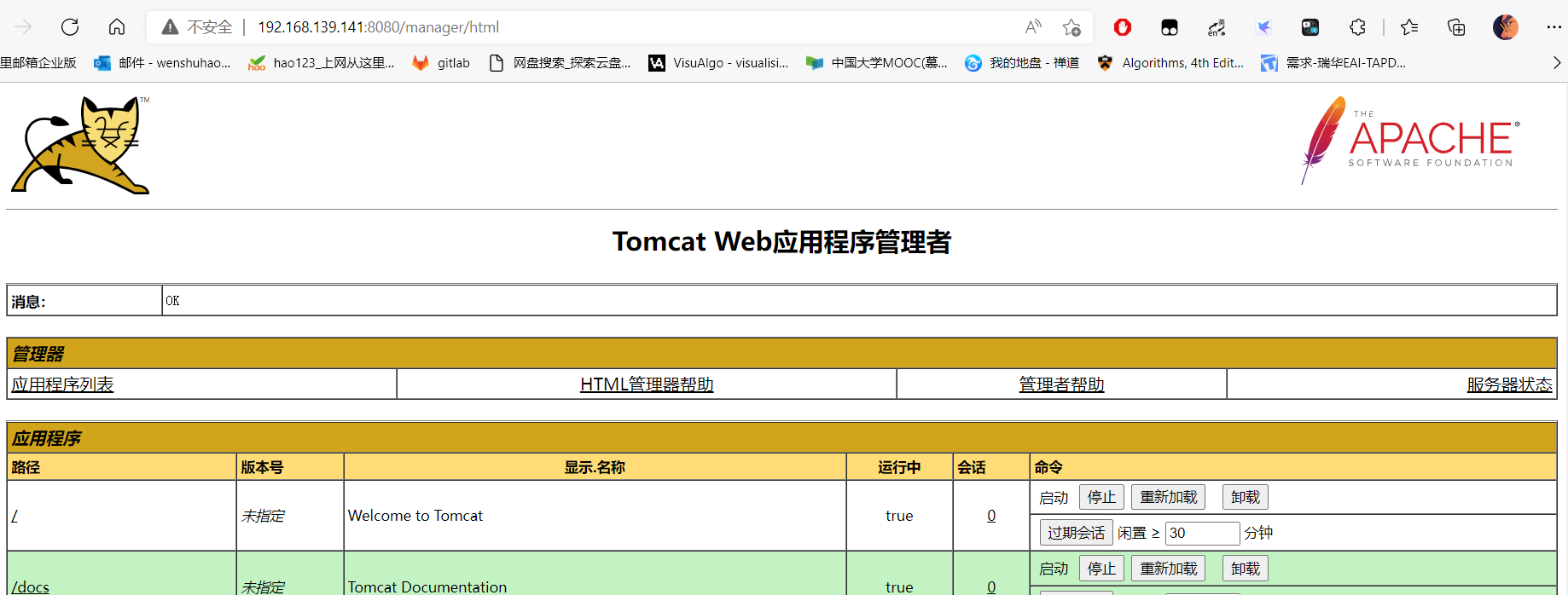This screenshot has width=1568, height=595.
Task: Open the Extensions puzzle piece icon
Action: [1357, 27]
